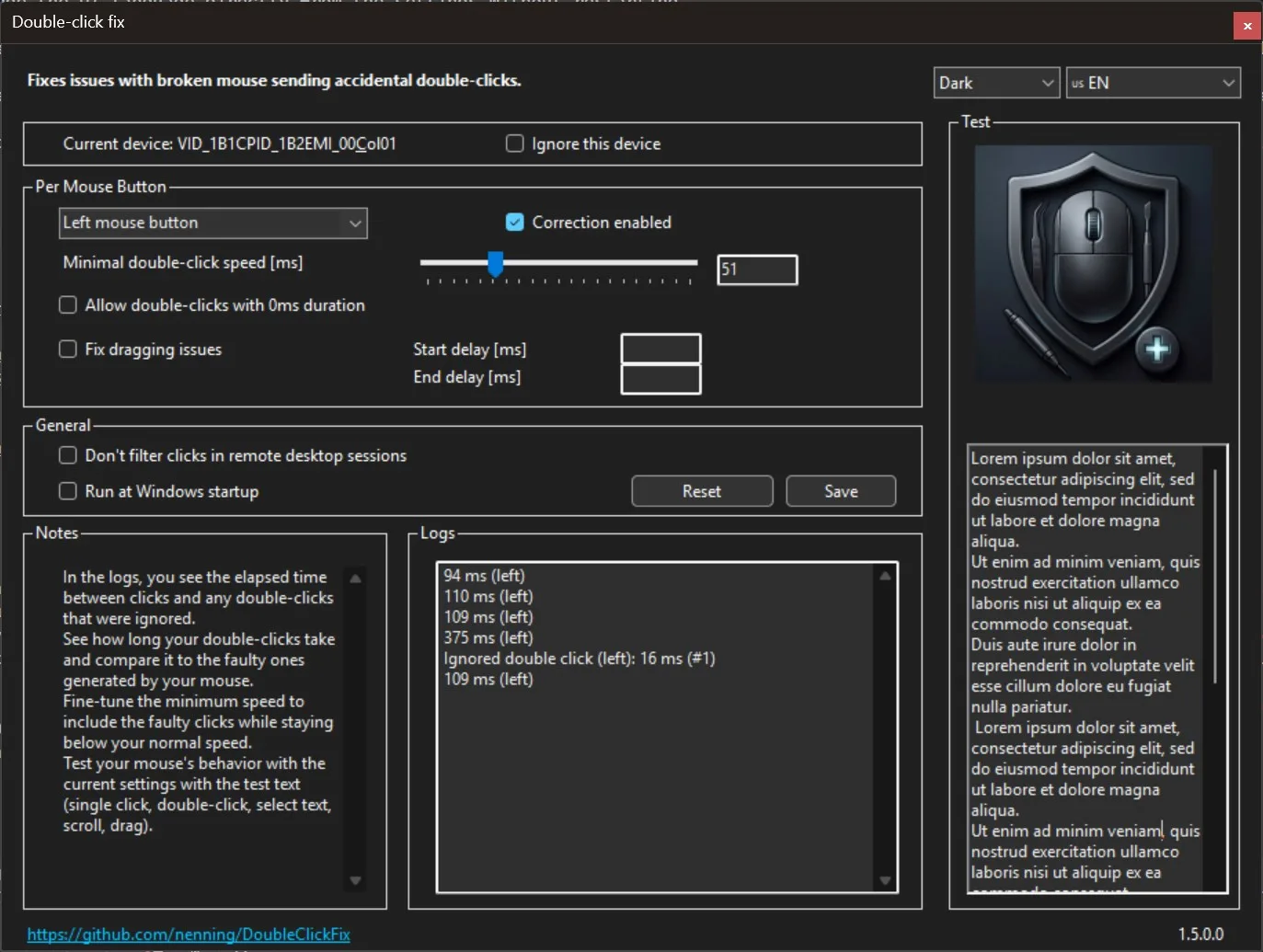Click the 'Duis aute irure dolor in' test line

coord(1053,645)
